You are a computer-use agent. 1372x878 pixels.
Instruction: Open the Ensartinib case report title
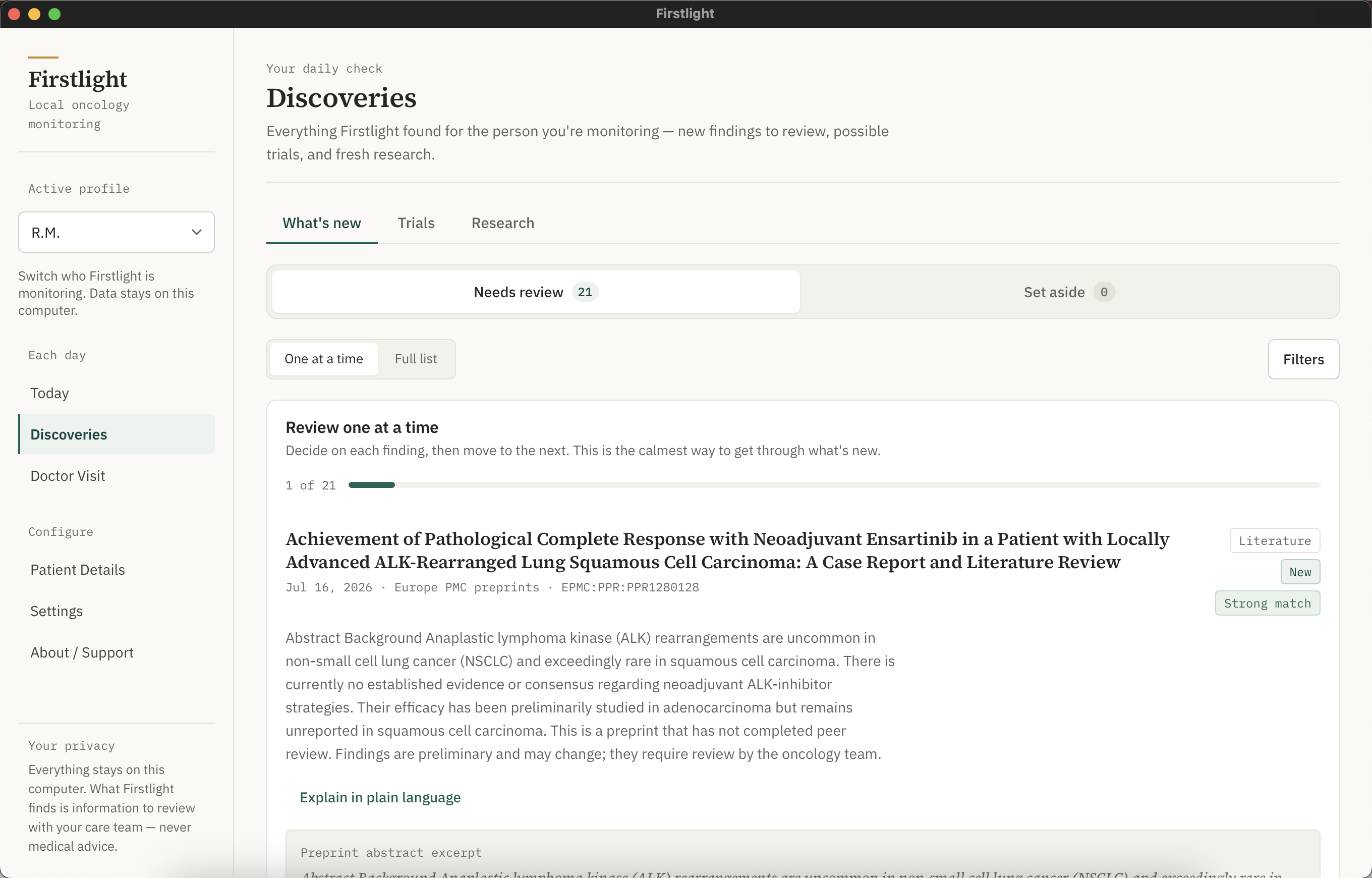(x=727, y=550)
